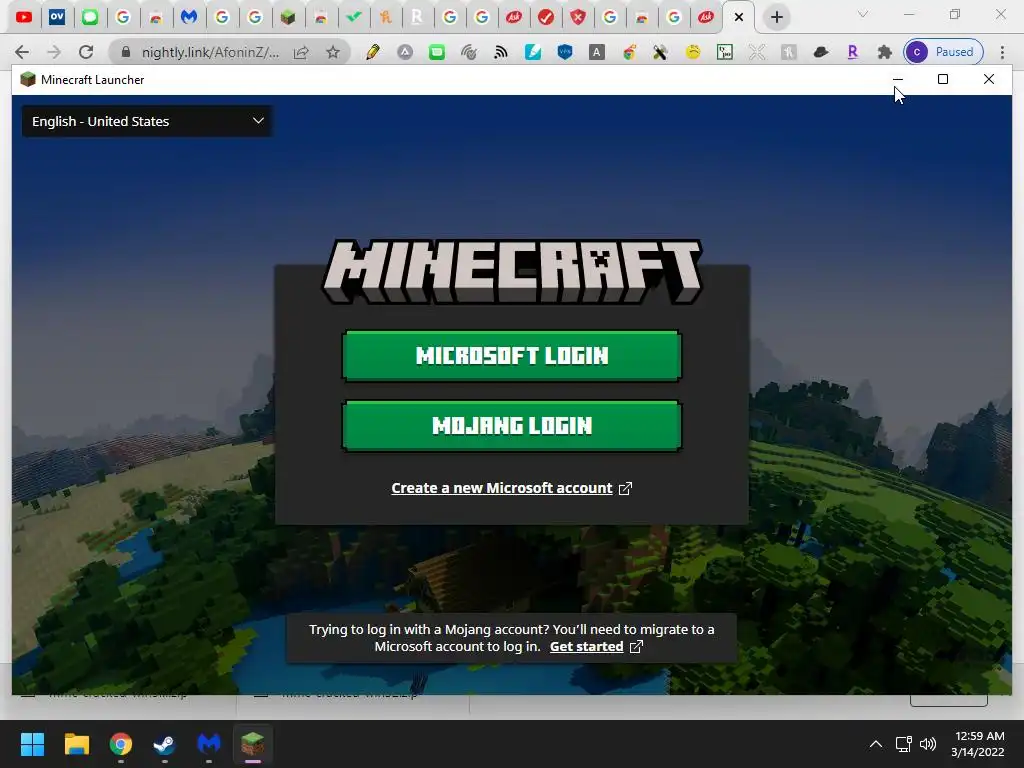Open the gray triangle extension icon
This screenshot has width=1024, height=768.
tap(405, 52)
